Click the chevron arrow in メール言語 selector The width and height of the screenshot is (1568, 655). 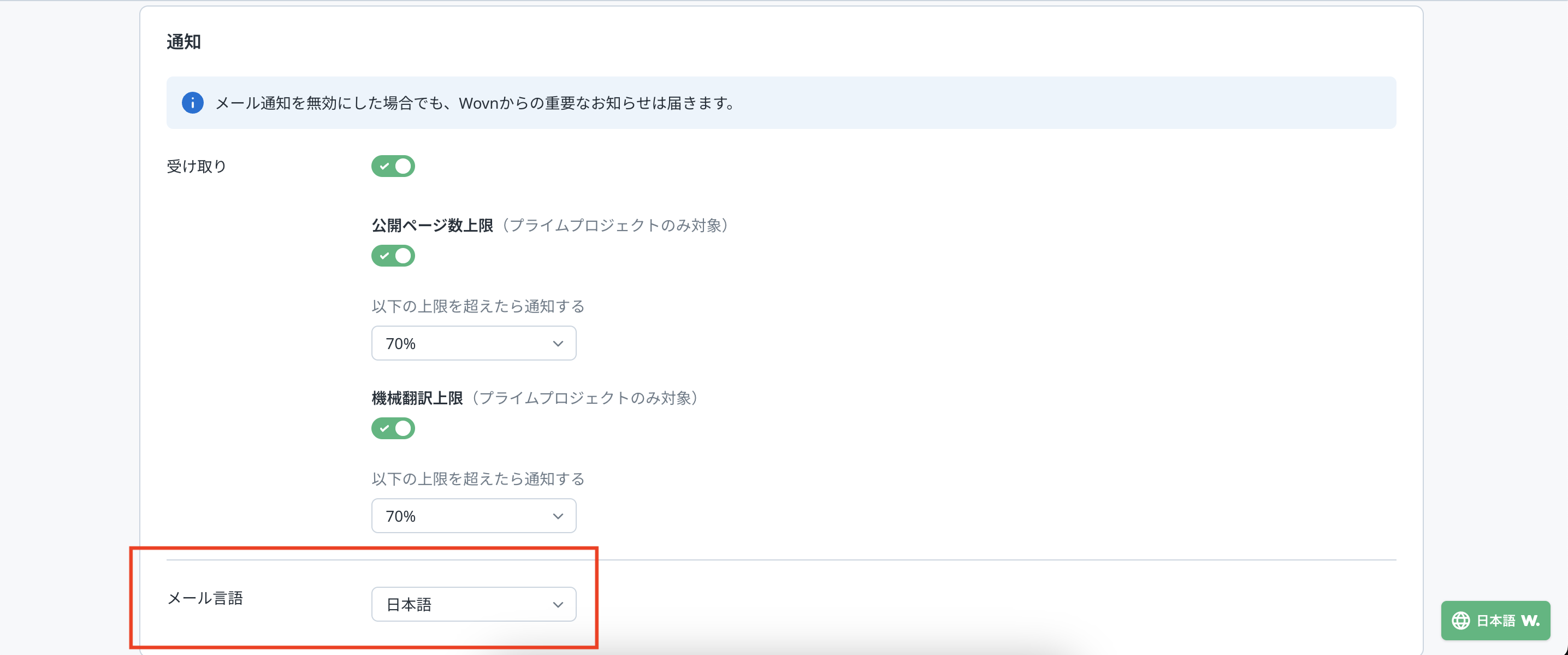coord(558,605)
